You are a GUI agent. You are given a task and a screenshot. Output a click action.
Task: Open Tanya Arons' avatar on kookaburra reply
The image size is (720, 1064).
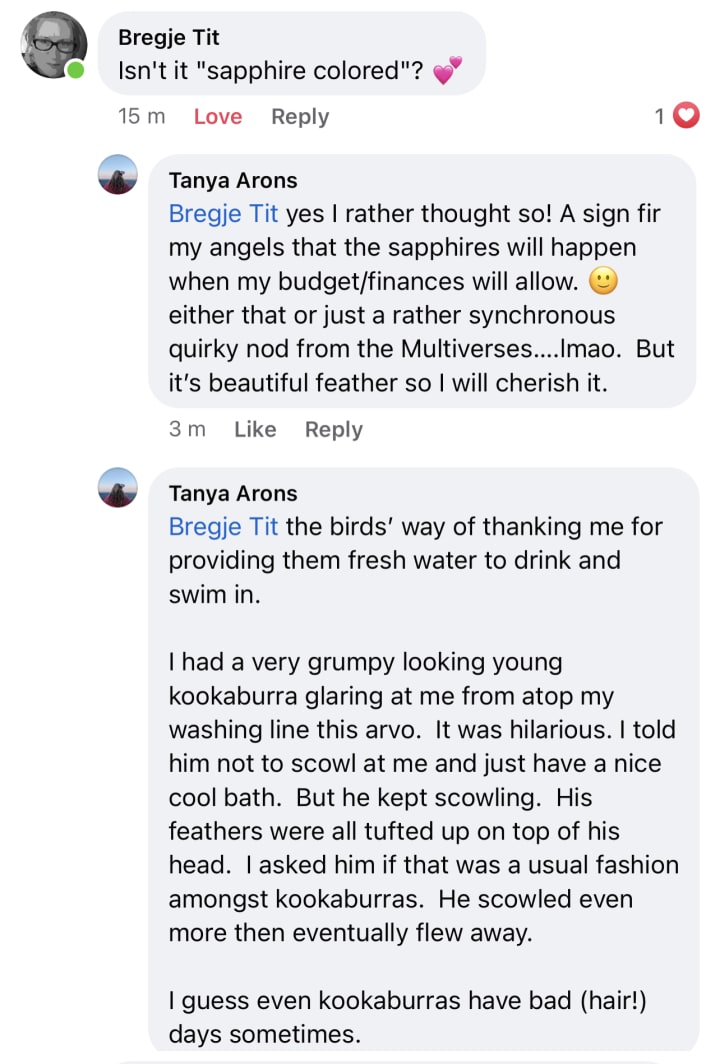118,488
